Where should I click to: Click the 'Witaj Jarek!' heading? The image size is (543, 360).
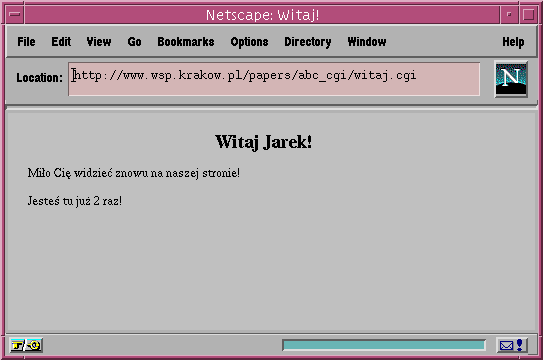click(264, 142)
